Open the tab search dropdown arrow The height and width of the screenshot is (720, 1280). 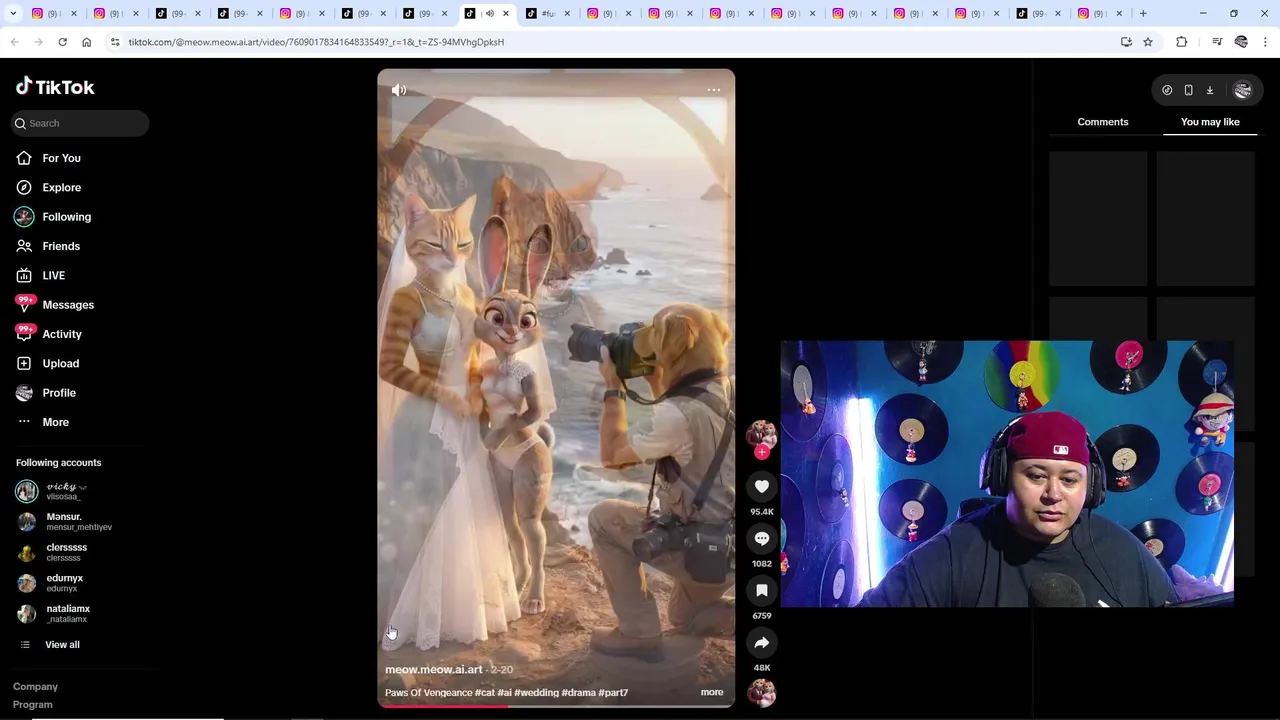pos(13,13)
